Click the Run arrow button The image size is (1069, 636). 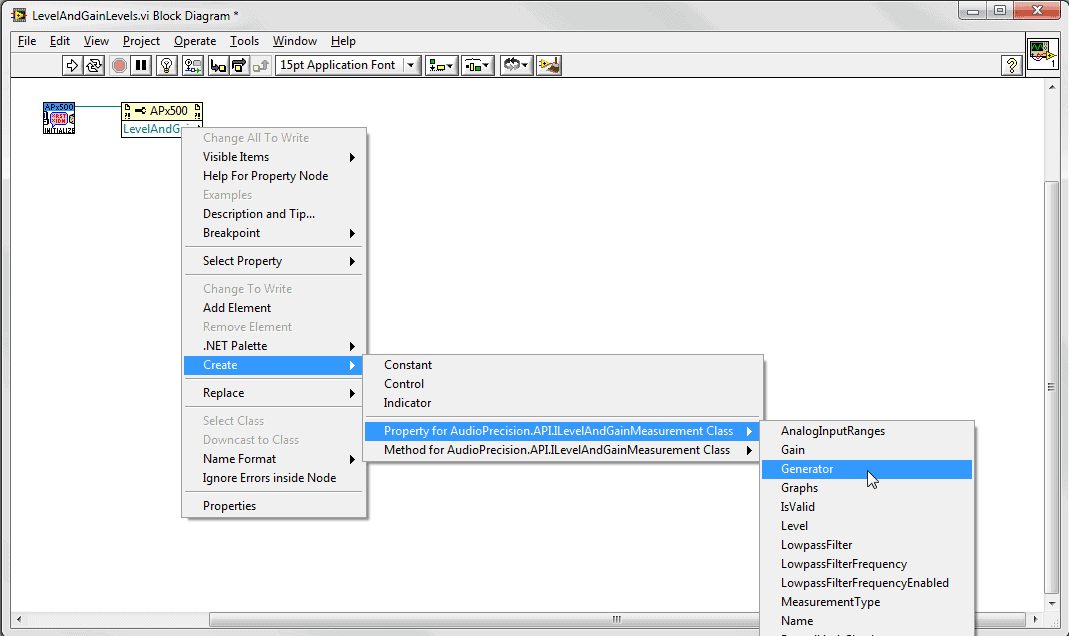[x=72, y=65]
